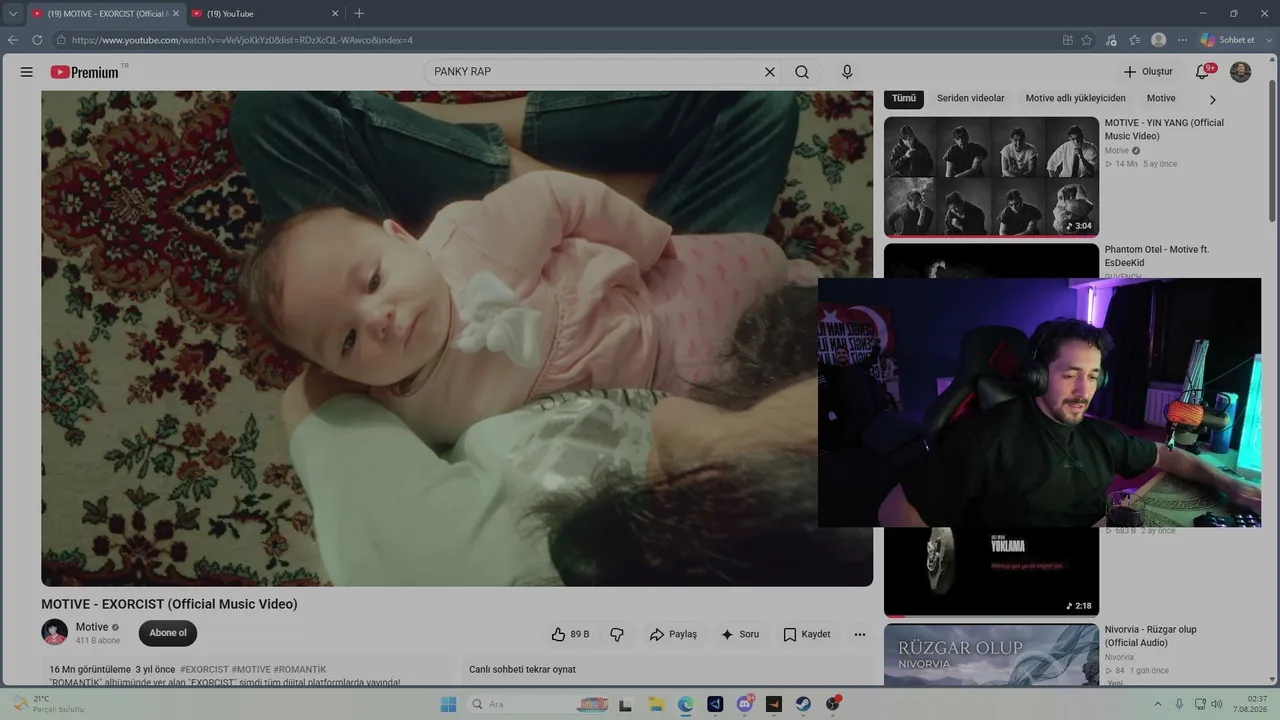Open the weather widget on taskbar

[x=47, y=704]
